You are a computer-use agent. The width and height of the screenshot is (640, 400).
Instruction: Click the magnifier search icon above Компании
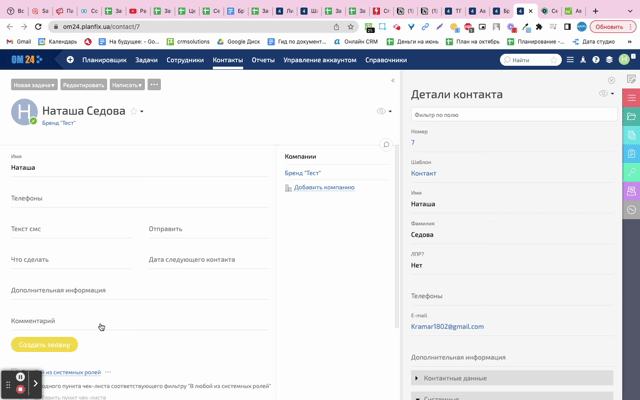pyautogui.click(x=386, y=145)
